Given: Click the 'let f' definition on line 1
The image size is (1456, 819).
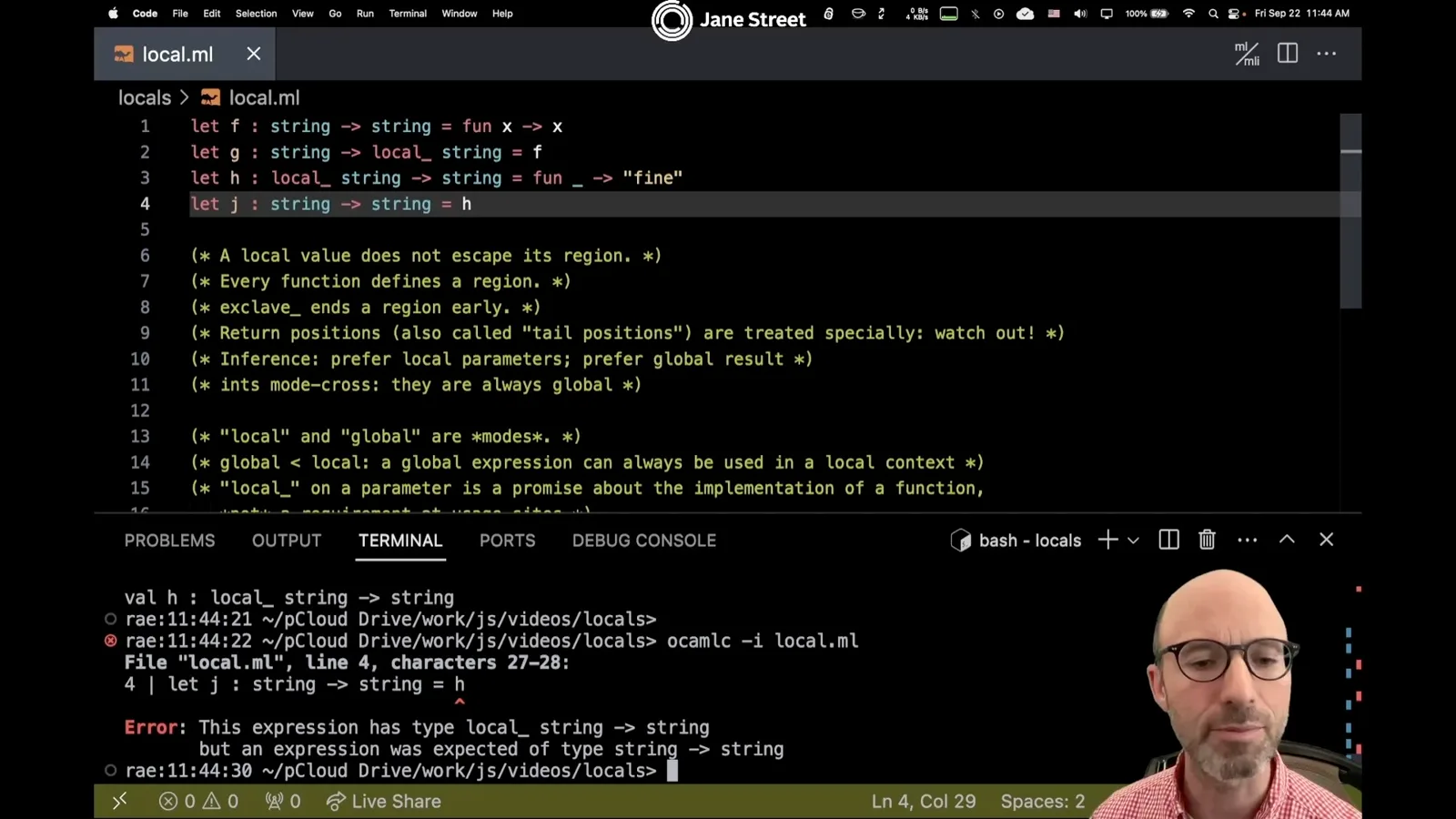Looking at the screenshot, I should pyautogui.click(x=377, y=126).
